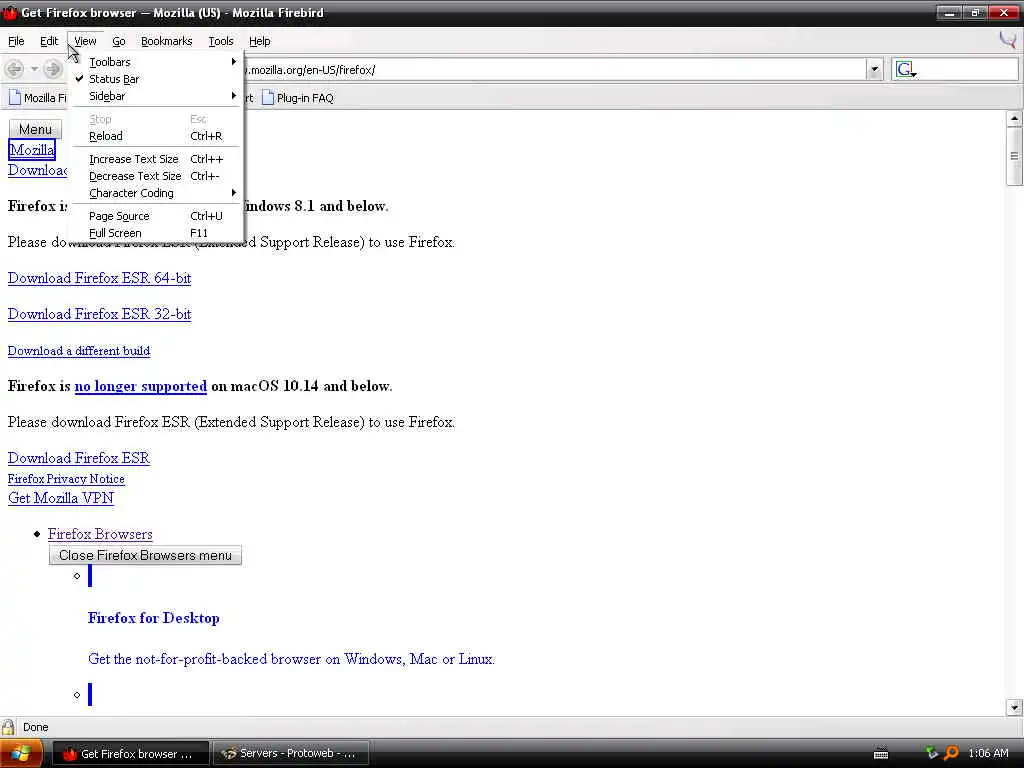Image resolution: width=1024 pixels, height=768 pixels.
Task: Switch to Get Firefox browser taskbar button
Action: [x=131, y=754]
